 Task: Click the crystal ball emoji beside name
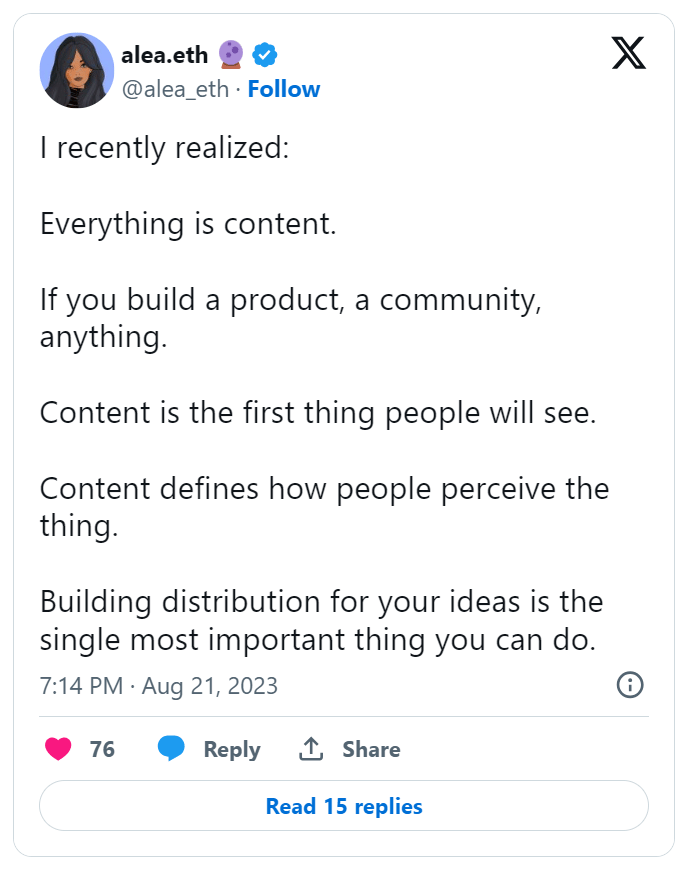click(x=231, y=54)
